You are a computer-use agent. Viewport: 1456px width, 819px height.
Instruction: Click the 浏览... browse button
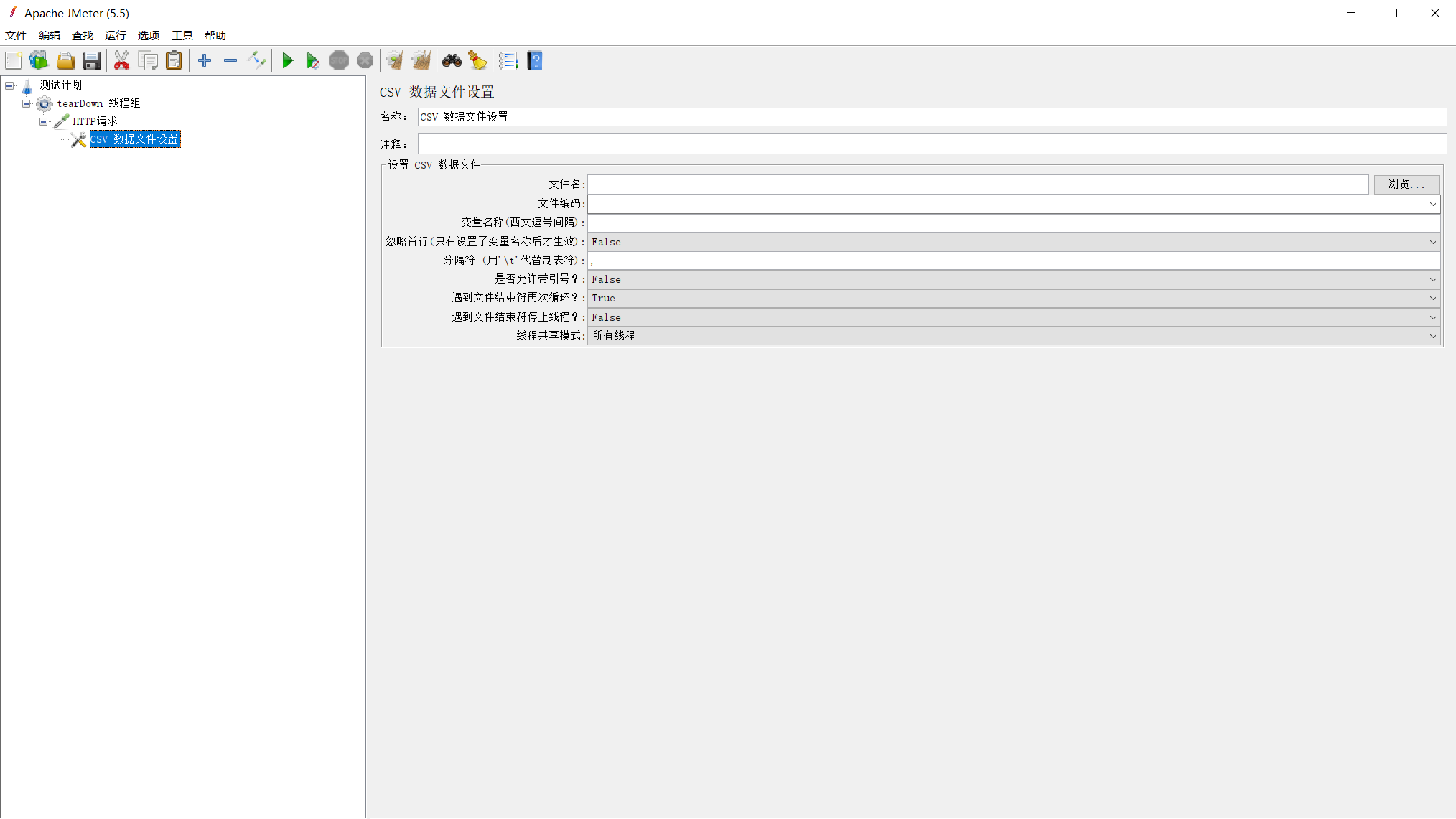point(1406,184)
